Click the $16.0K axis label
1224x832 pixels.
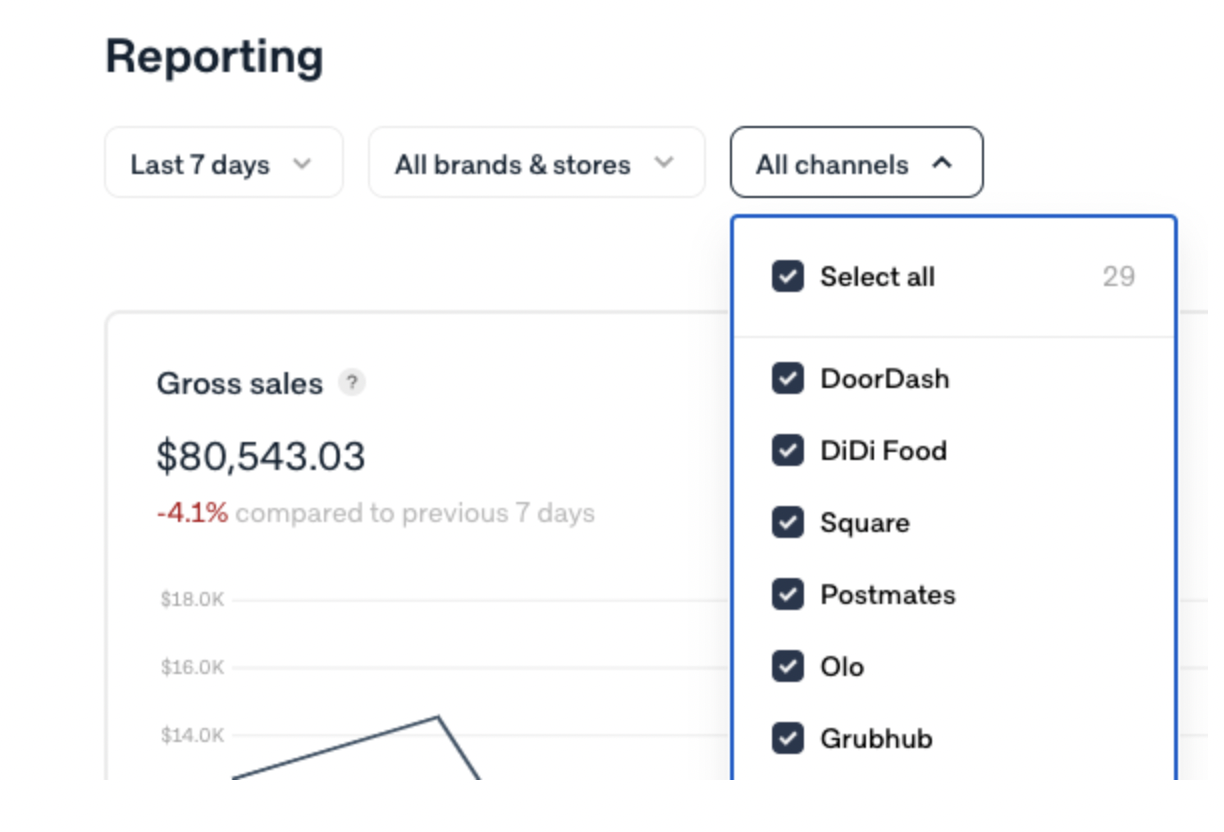192,667
